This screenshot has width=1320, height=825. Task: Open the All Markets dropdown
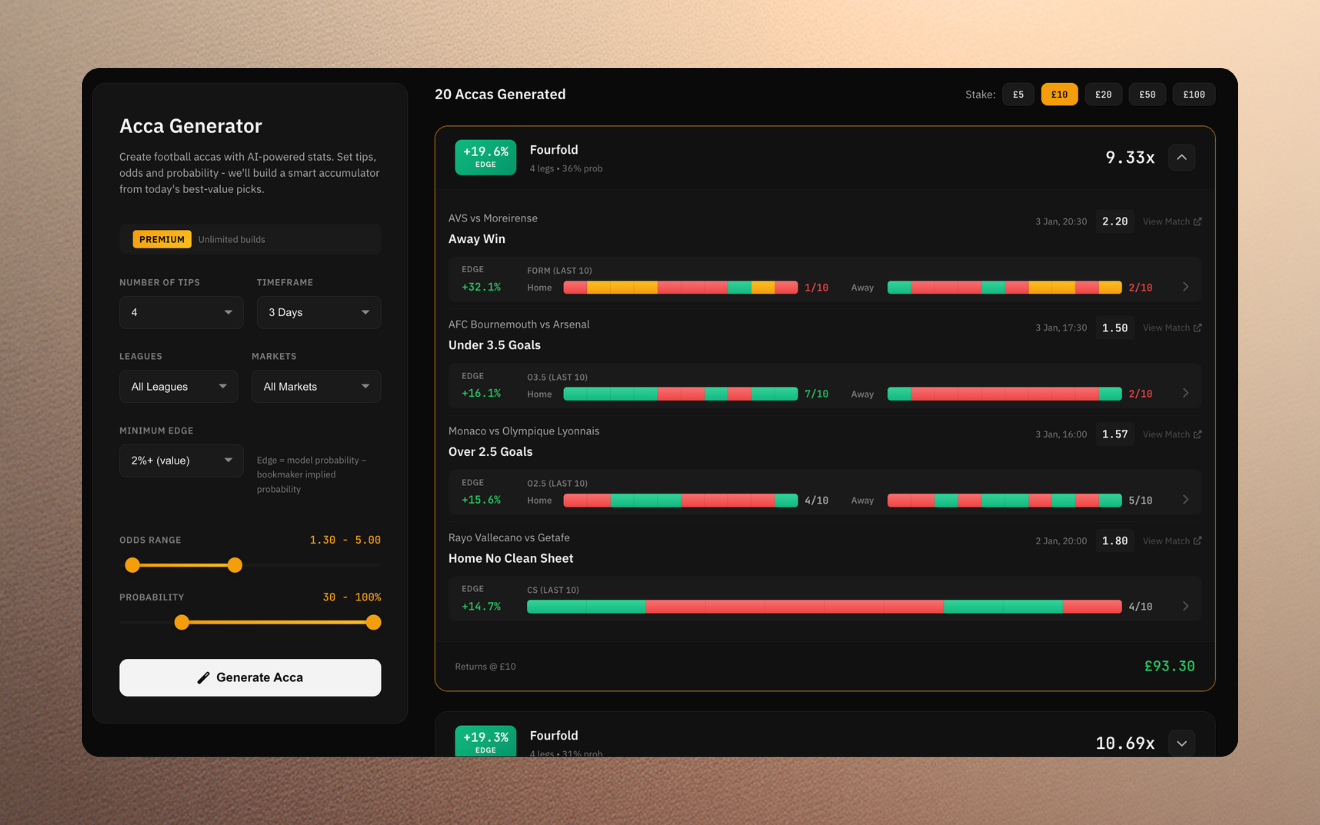click(316, 386)
